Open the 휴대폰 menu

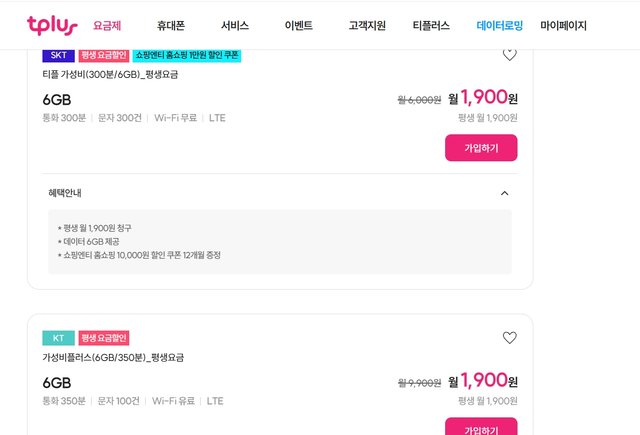pos(171,26)
